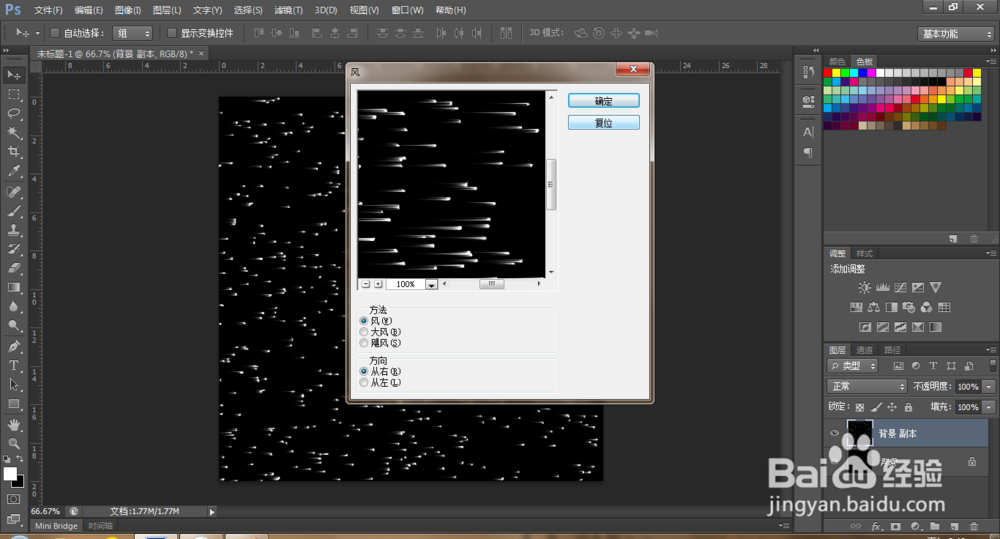Click the foreground color swatch

[10, 473]
